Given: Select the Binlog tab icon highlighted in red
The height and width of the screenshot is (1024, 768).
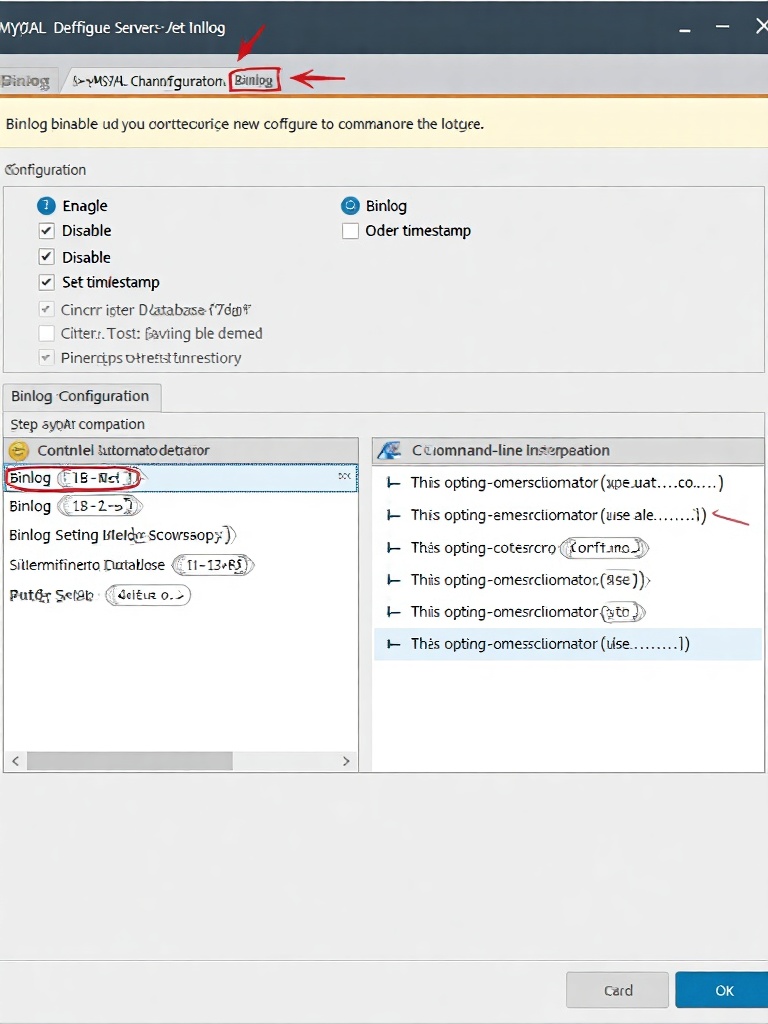Looking at the screenshot, I should (x=254, y=80).
